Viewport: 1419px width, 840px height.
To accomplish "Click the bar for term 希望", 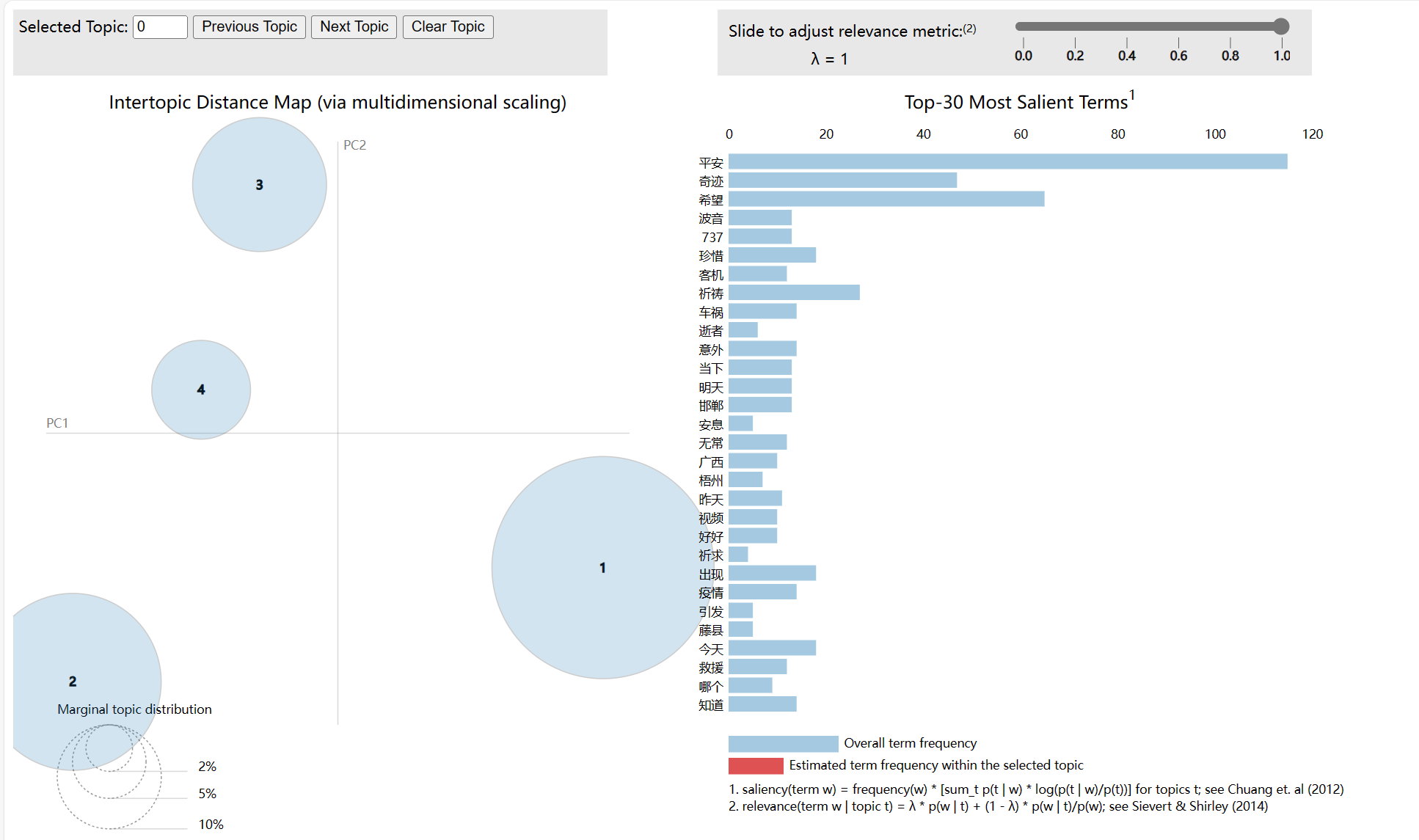I will 886,199.
